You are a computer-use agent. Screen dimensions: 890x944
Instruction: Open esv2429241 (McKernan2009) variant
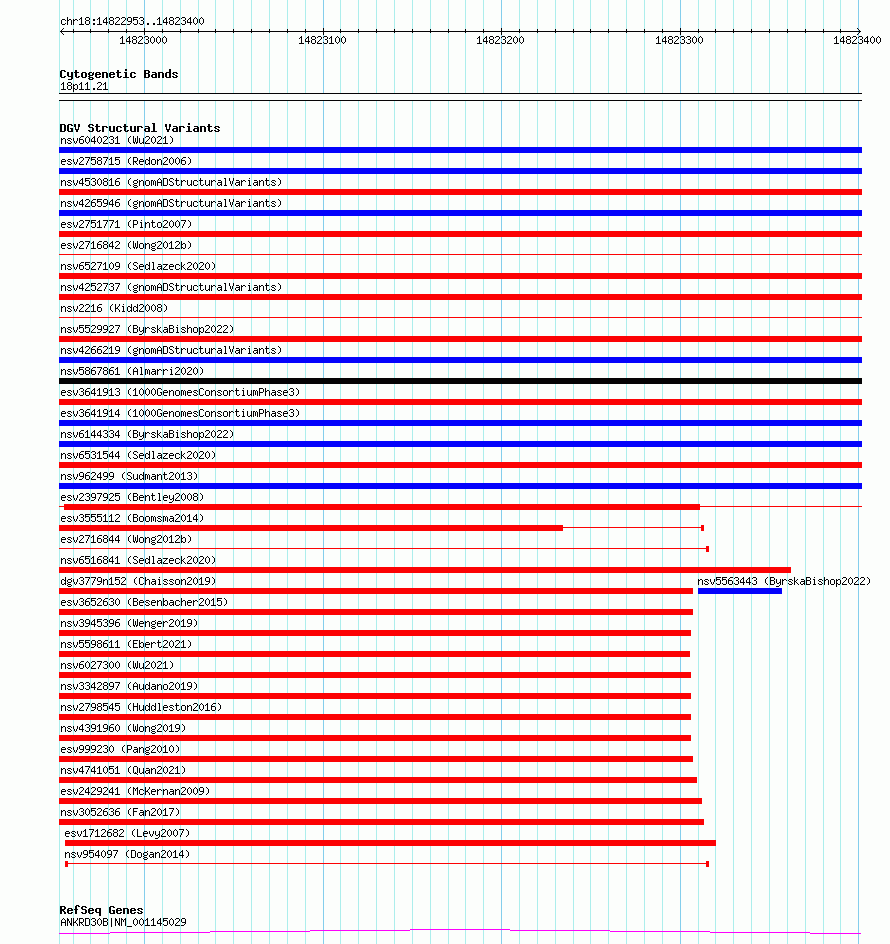(x=135, y=792)
